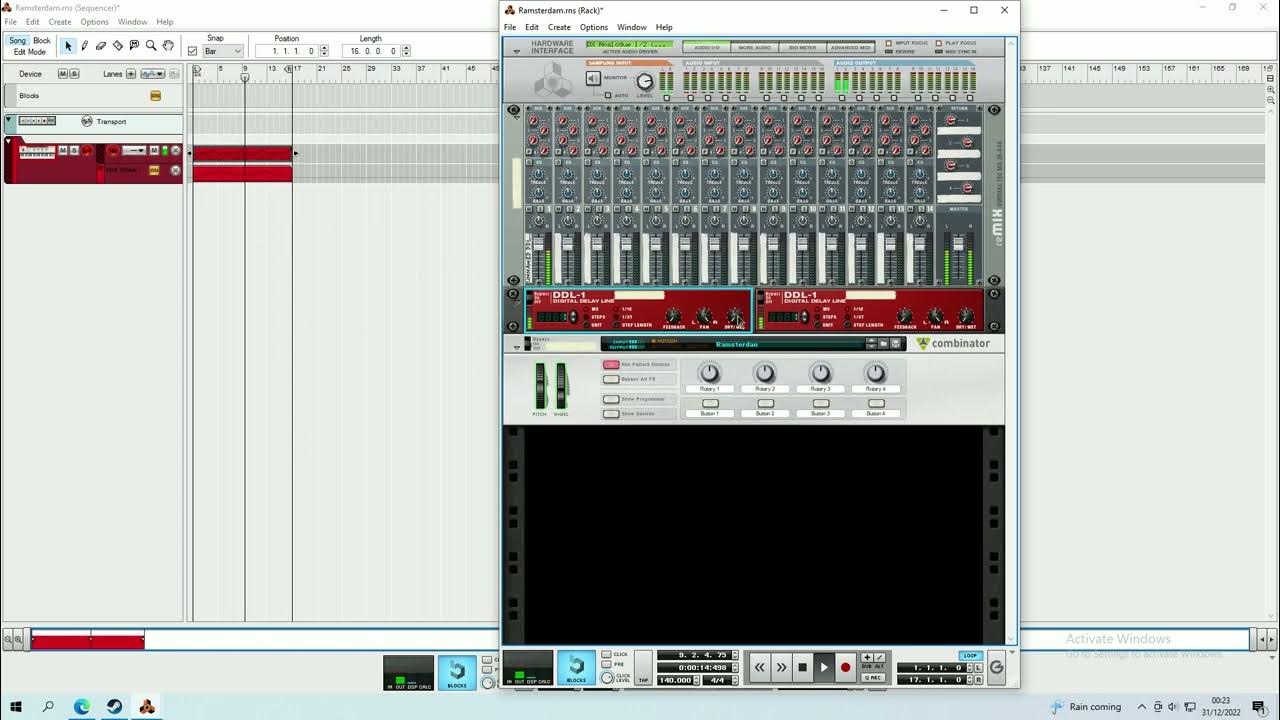Viewport: 1280px width, 720px height.
Task: Click Combinator Button 4
Action: (x=876, y=403)
